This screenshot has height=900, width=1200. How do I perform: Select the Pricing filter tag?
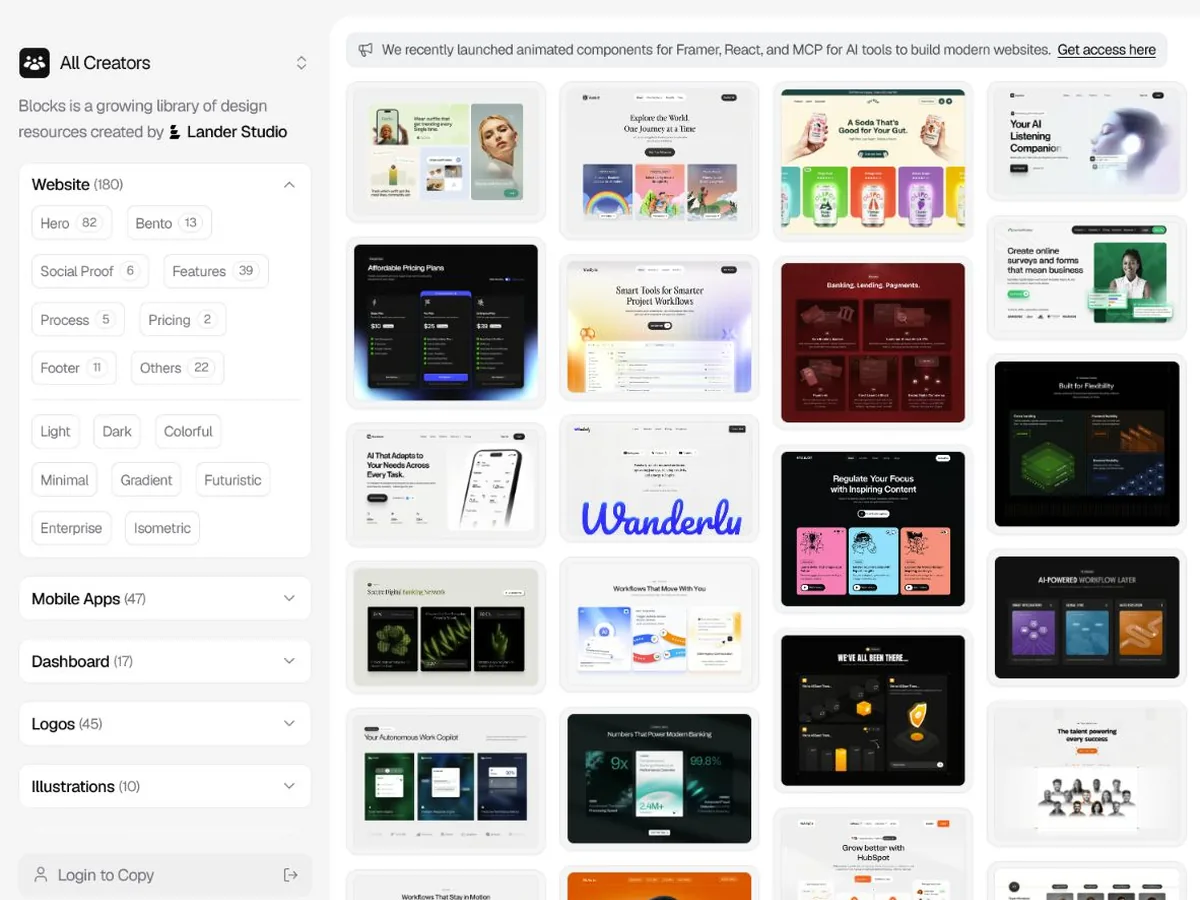[x=182, y=320]
